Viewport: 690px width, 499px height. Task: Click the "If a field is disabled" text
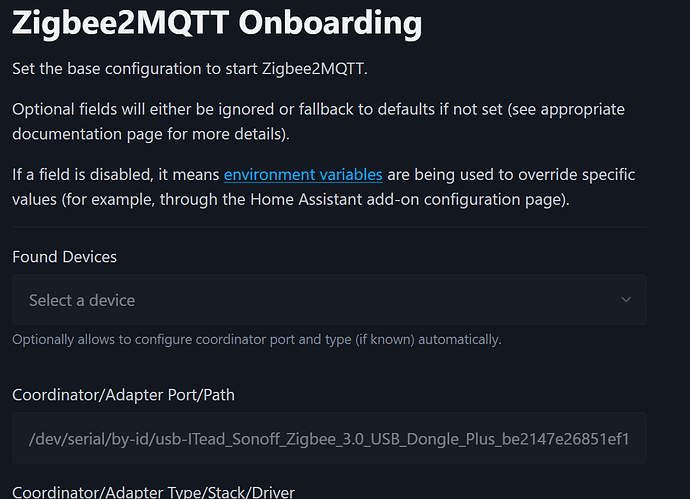(x=115, y=175)
